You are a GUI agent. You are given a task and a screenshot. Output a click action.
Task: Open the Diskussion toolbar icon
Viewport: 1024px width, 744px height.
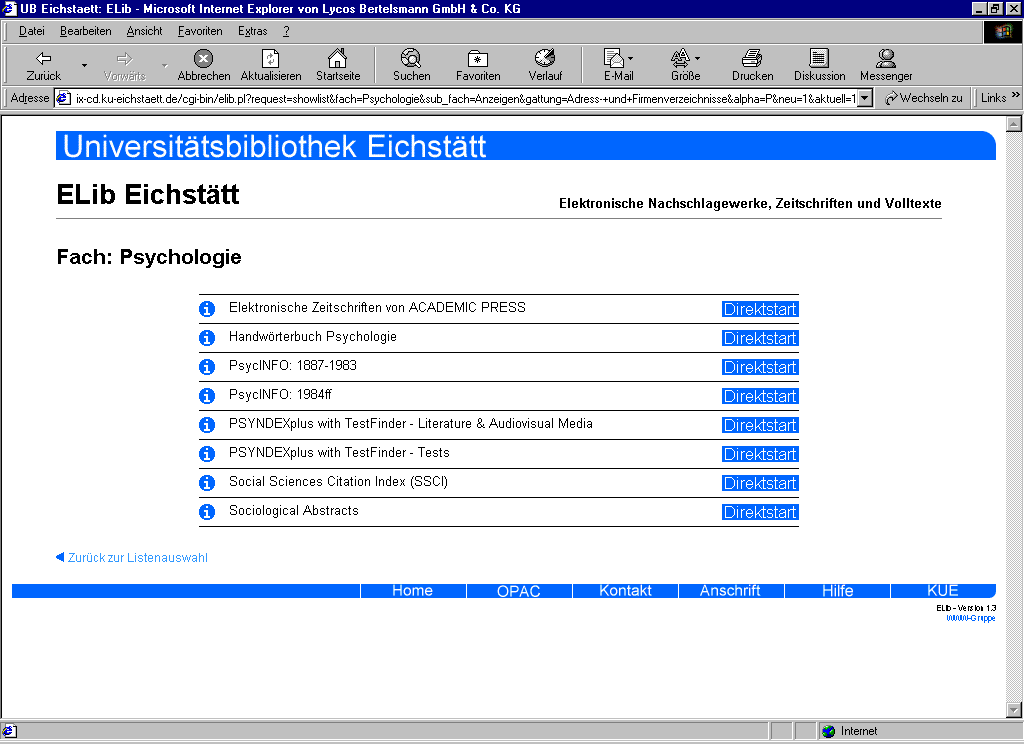coord(819,59)
